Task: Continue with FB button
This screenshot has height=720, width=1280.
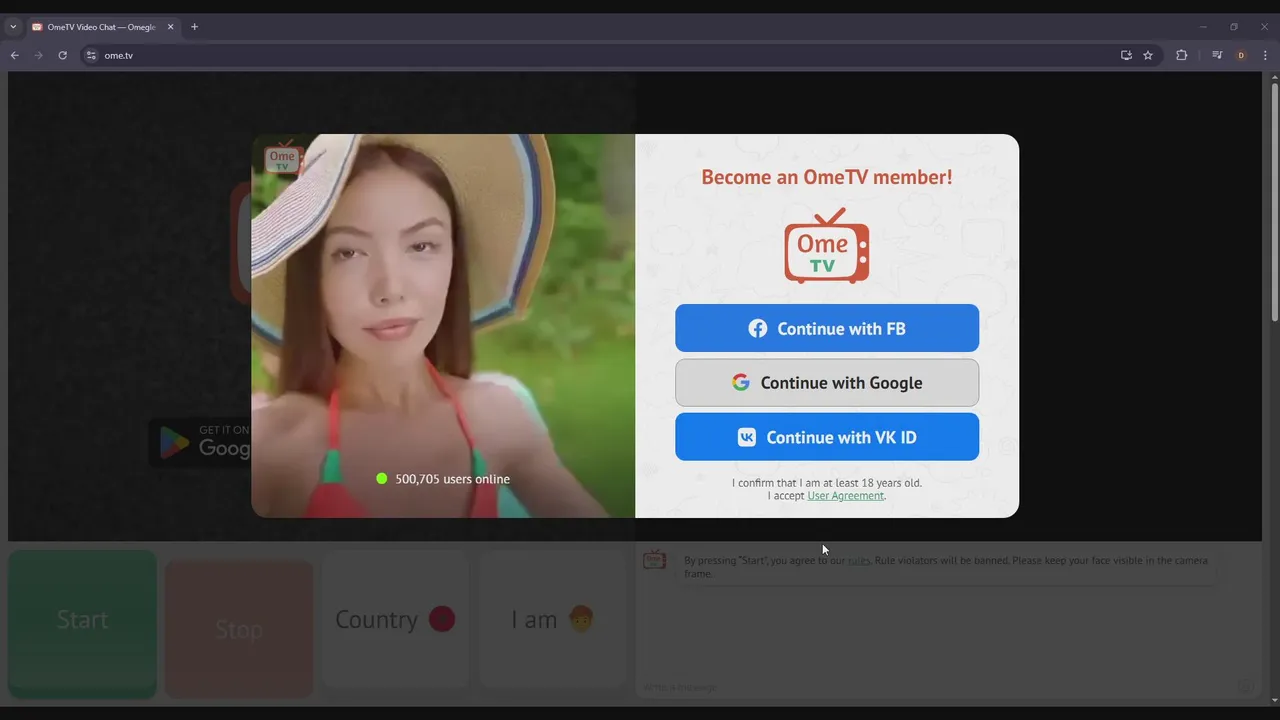Action: click(x=827, y=328)
